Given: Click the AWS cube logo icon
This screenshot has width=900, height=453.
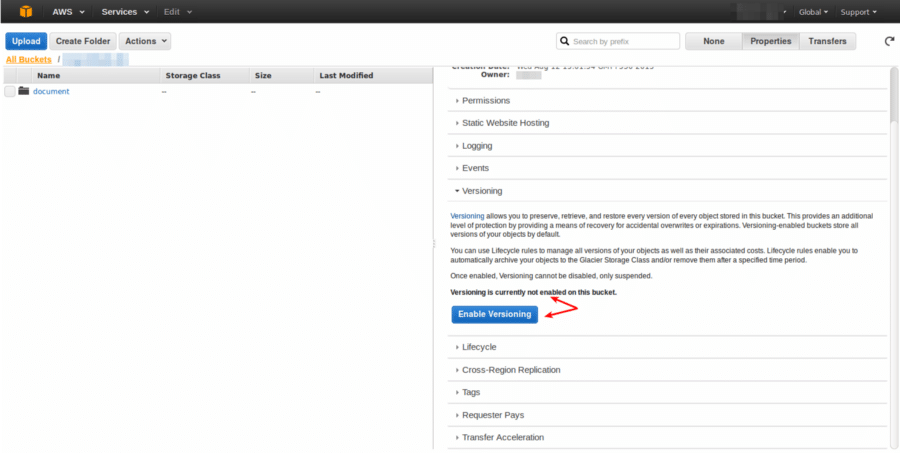Looking at the screenshot, I should tap(26, 11).
